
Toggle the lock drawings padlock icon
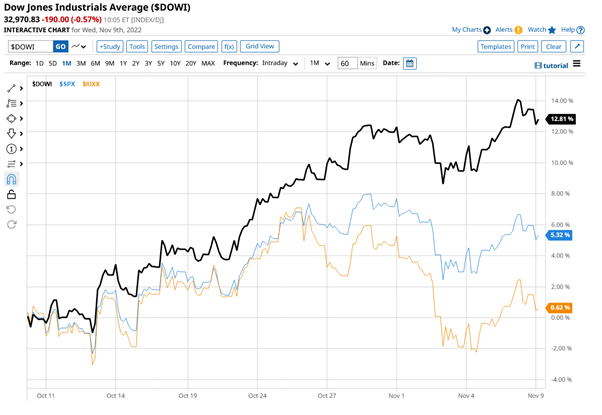[12, 193]
